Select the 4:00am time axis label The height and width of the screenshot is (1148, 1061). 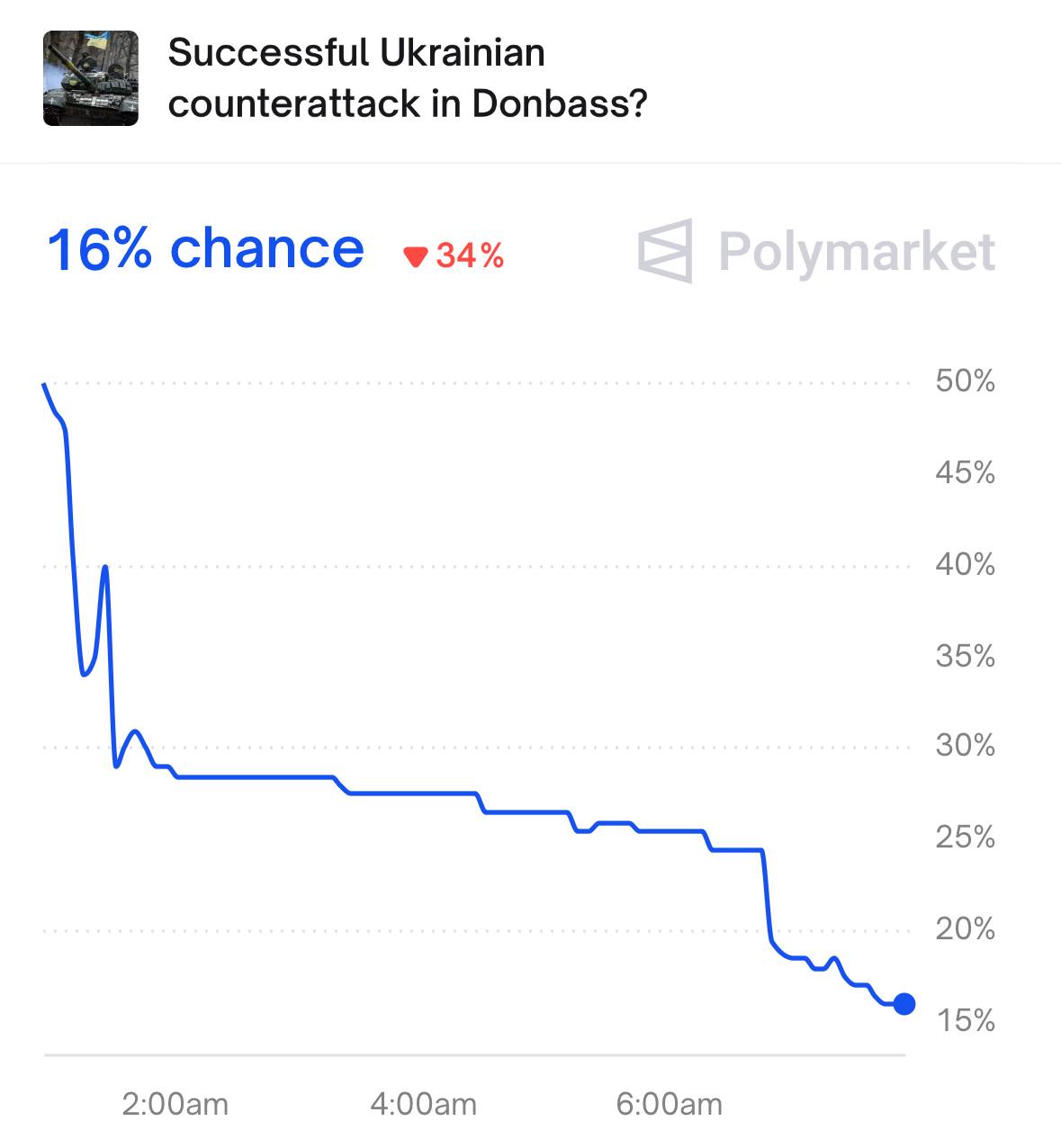[423, 1104]
